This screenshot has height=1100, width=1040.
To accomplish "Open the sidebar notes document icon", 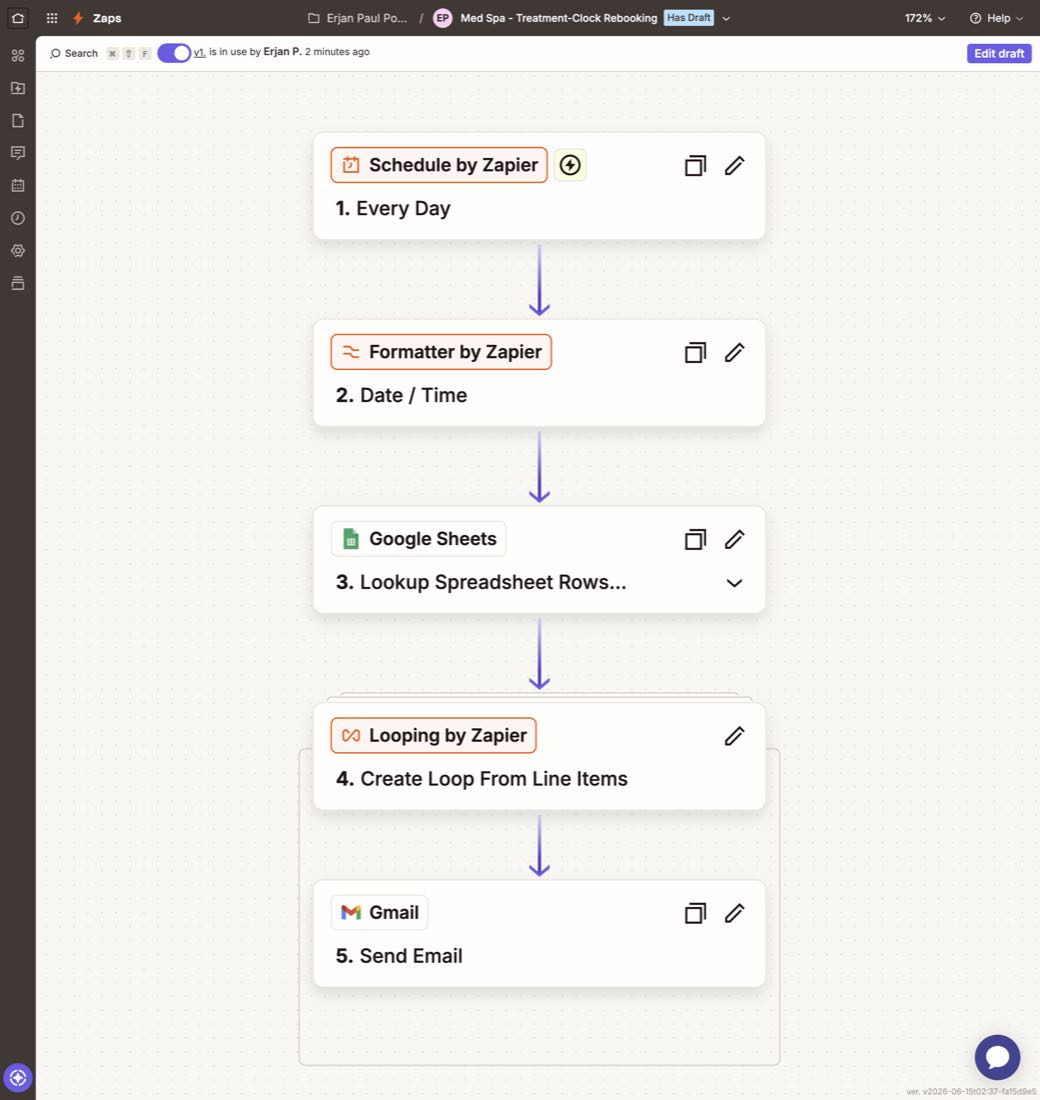I will 18,121.
